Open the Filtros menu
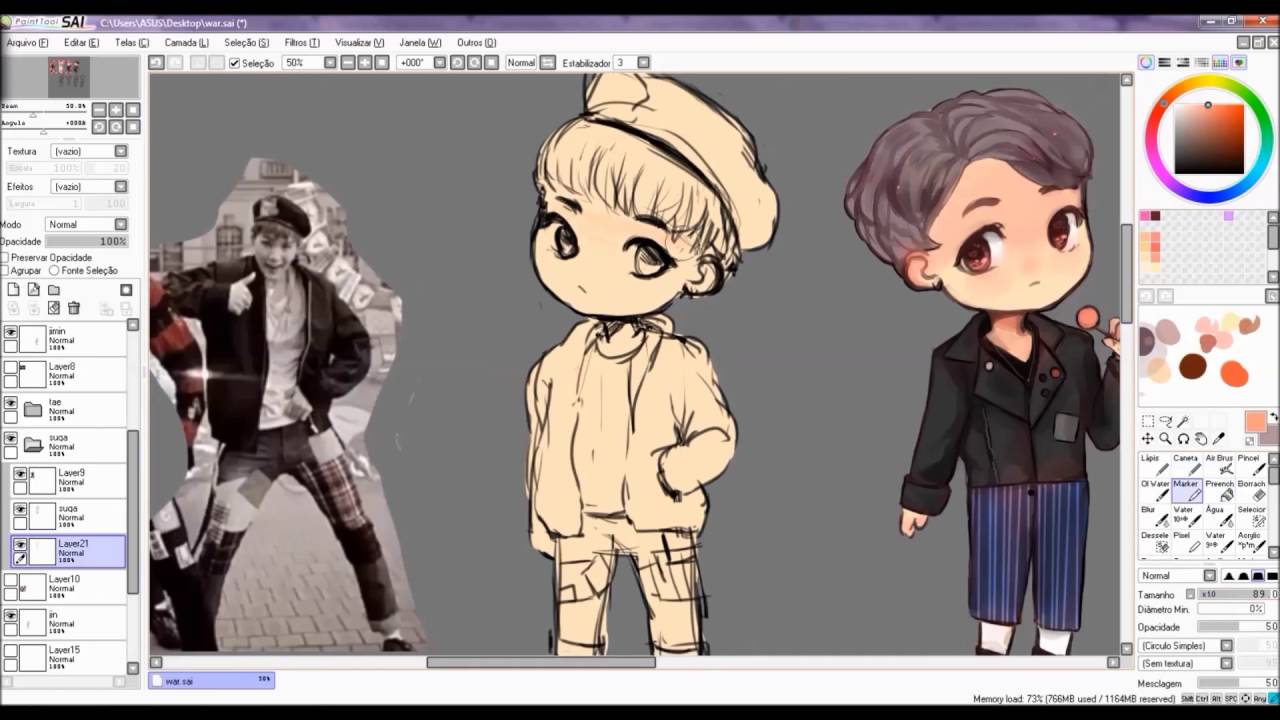Screen dimensions: 1280x720 point(302,43)
